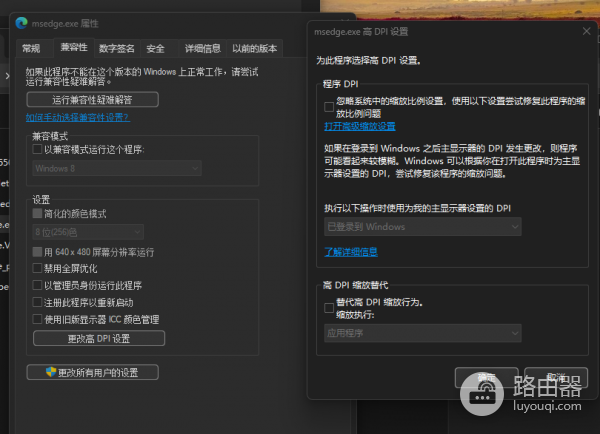Toggle 简化的颜色模式 checkbox
Viewport: 600px width, 434px height.
point(37,213)
